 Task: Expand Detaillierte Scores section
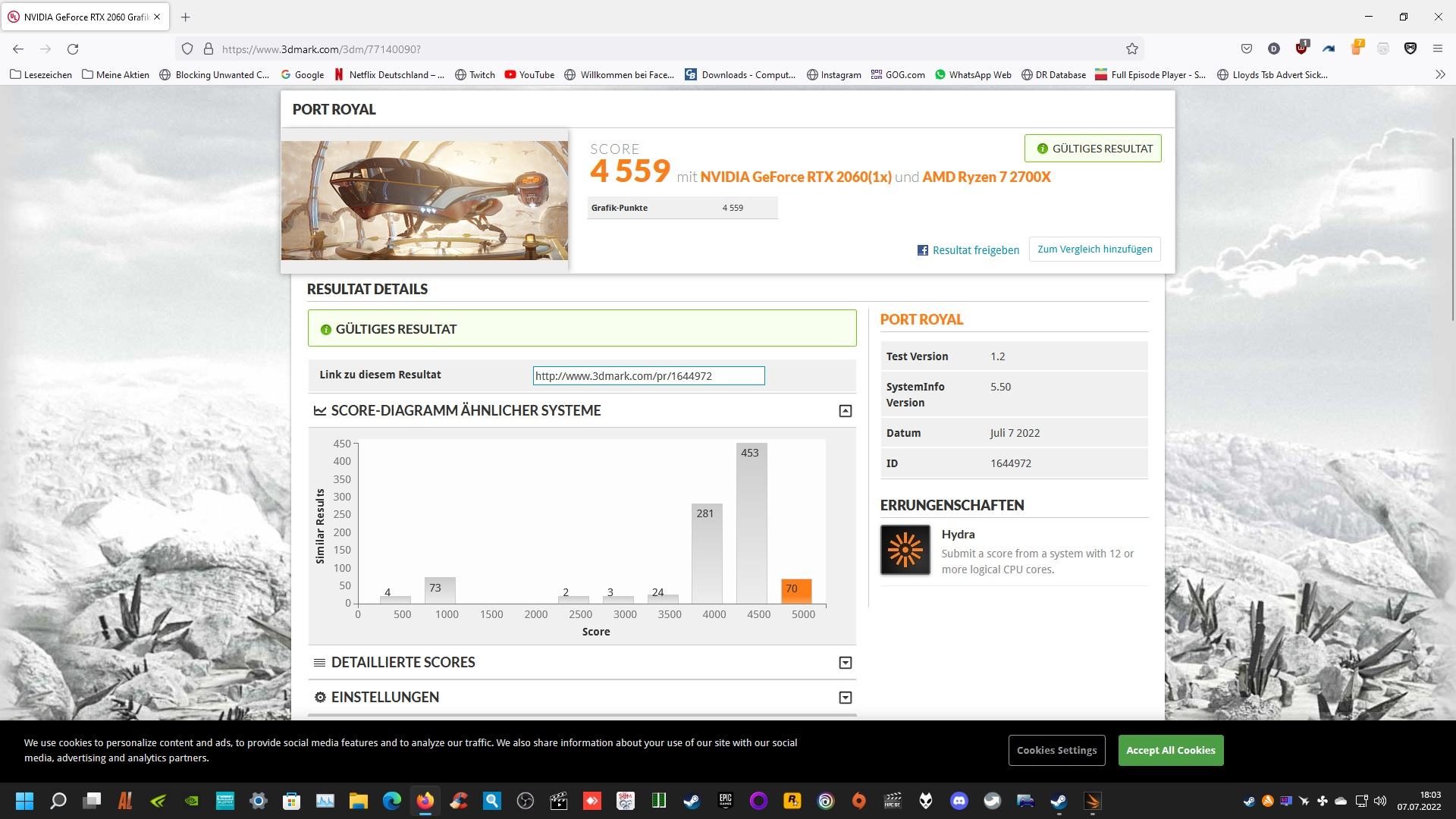coord(846,663)
